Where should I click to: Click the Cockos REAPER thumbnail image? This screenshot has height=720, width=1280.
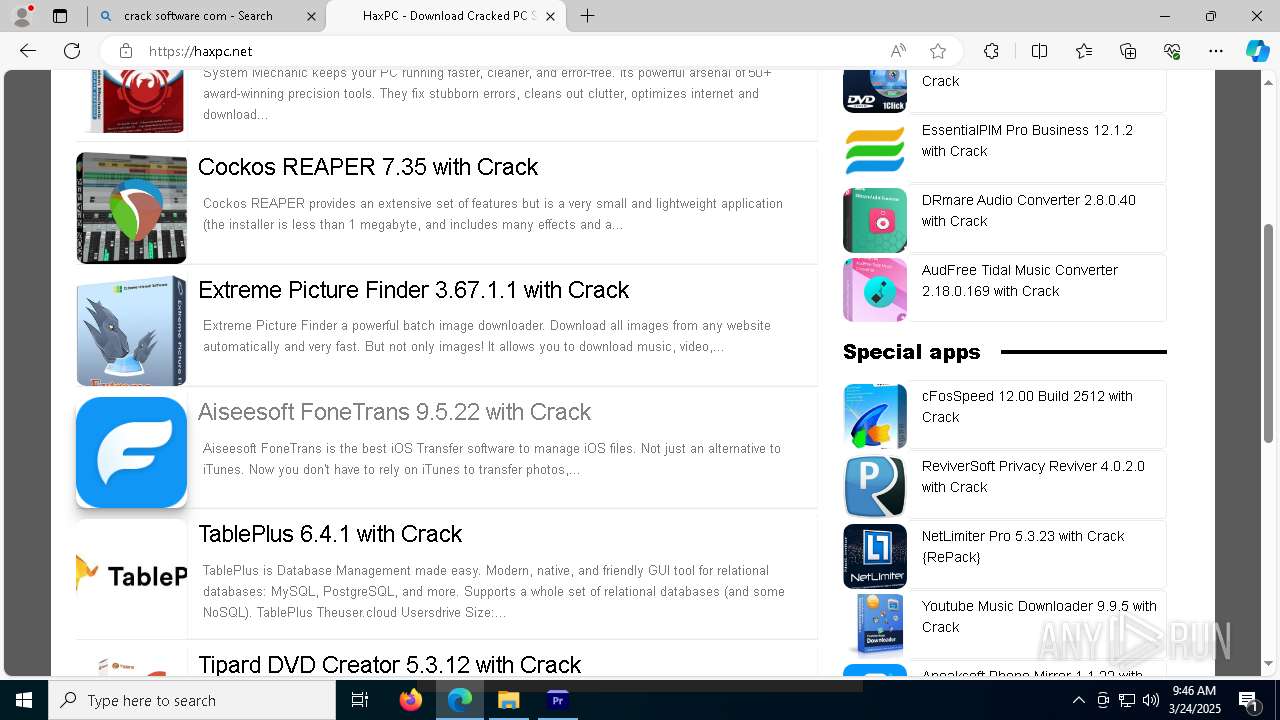(x=132, y=208)
